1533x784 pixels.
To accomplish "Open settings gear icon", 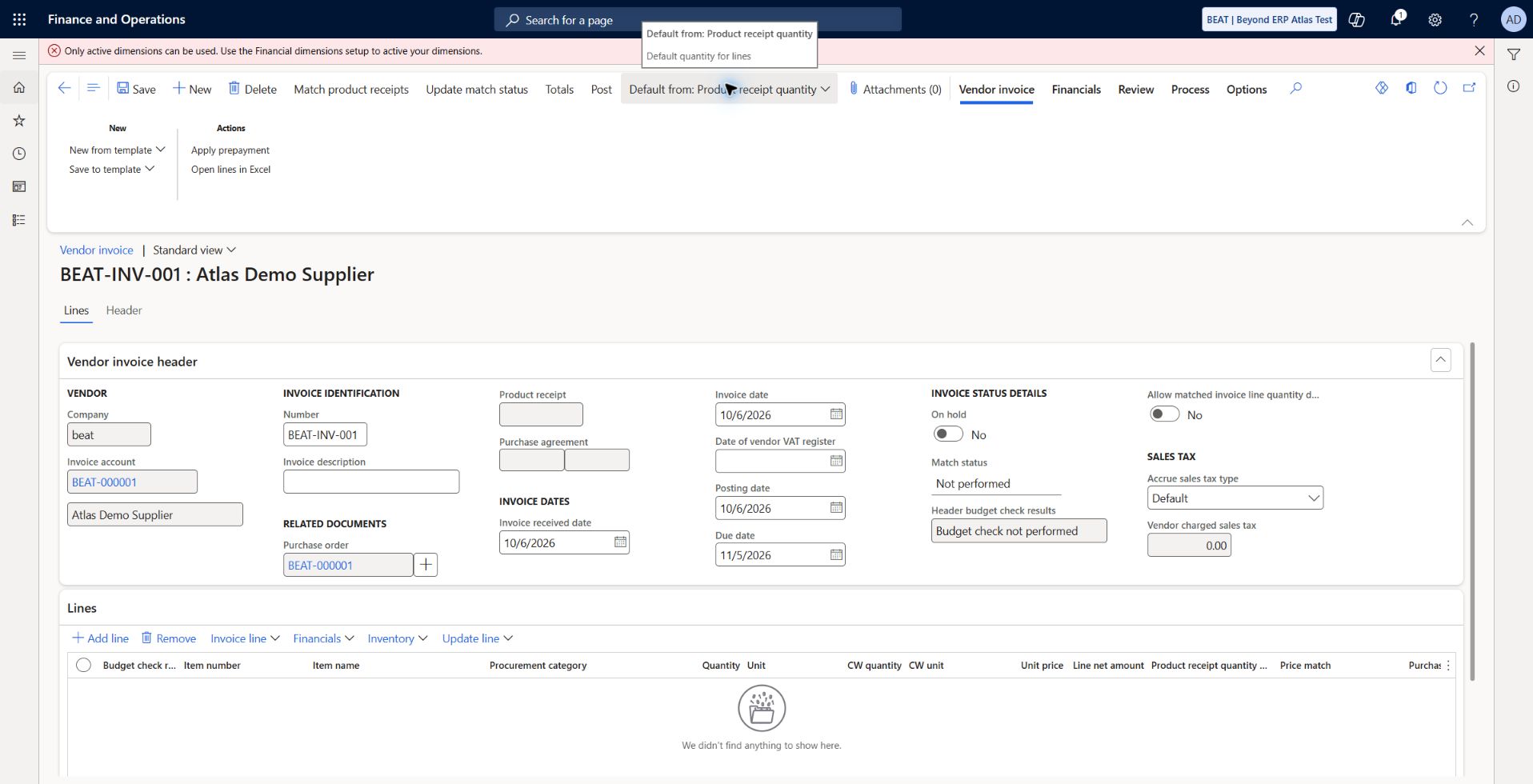I will [1435, 19].
